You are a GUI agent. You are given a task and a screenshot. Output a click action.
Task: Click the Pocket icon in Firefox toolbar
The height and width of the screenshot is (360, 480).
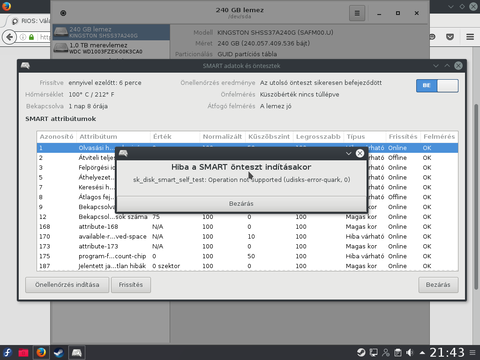coord(450,37)
